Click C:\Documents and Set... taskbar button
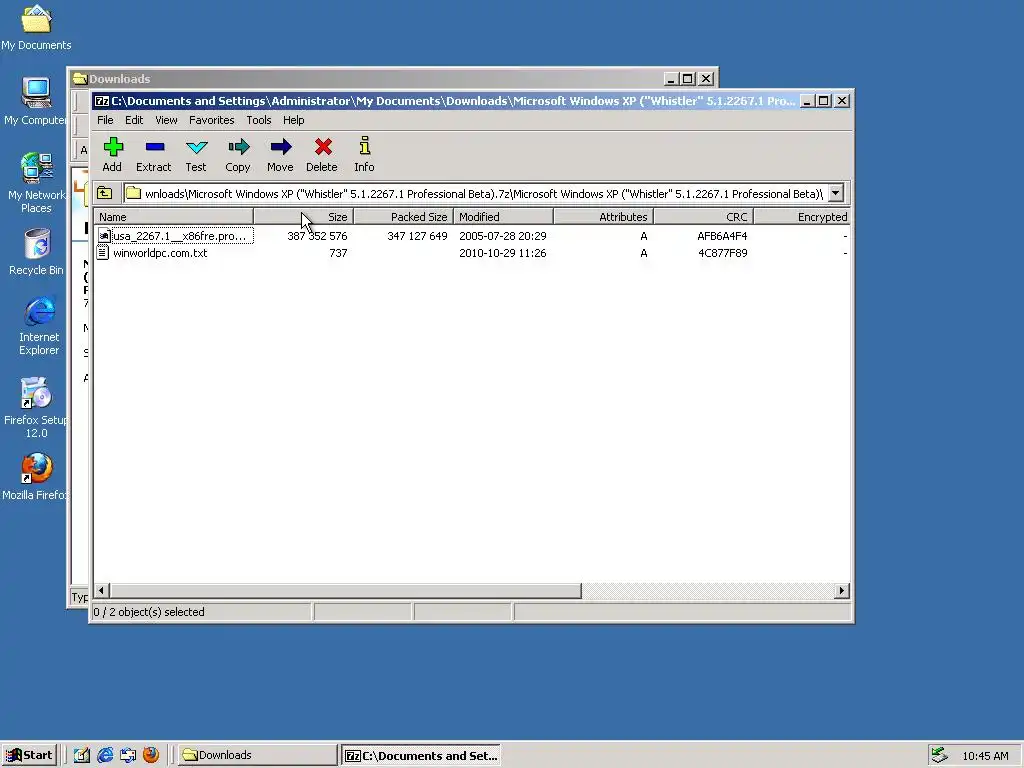1024x768 pixels. [x=421, y=755]
